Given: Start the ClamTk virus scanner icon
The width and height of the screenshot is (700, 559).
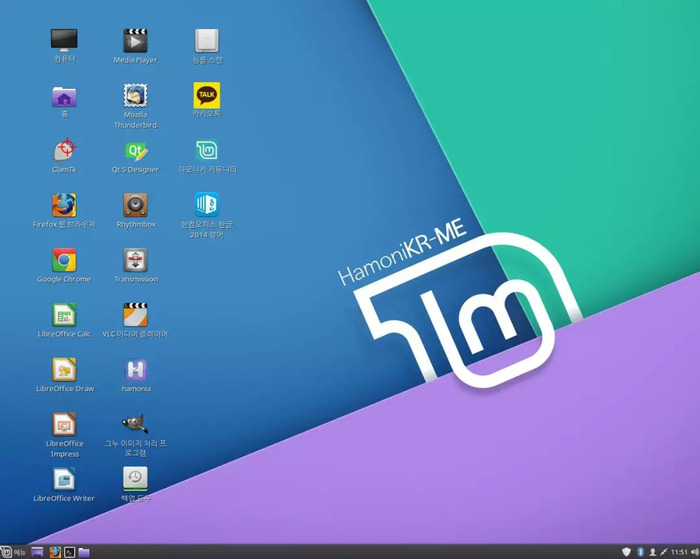Looking at the screenshot, I should pyautogui.click(x=64, y=150).
